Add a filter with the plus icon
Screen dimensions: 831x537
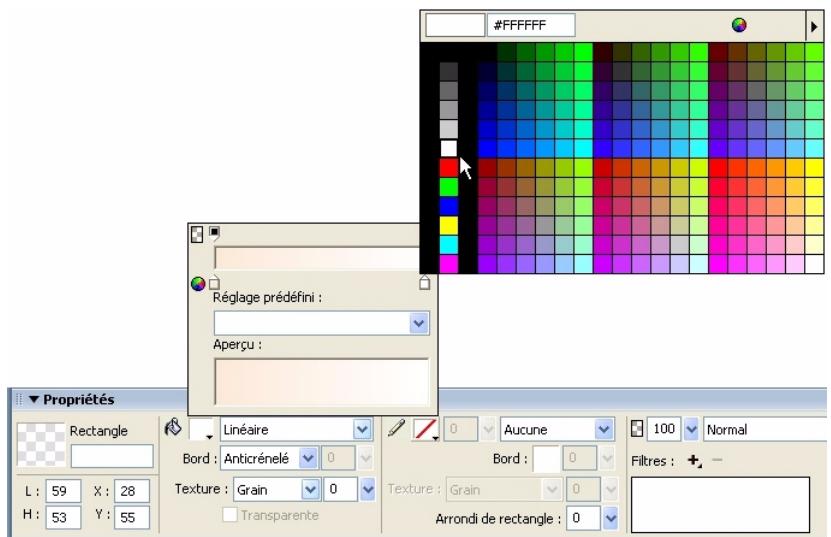[694, 460]
